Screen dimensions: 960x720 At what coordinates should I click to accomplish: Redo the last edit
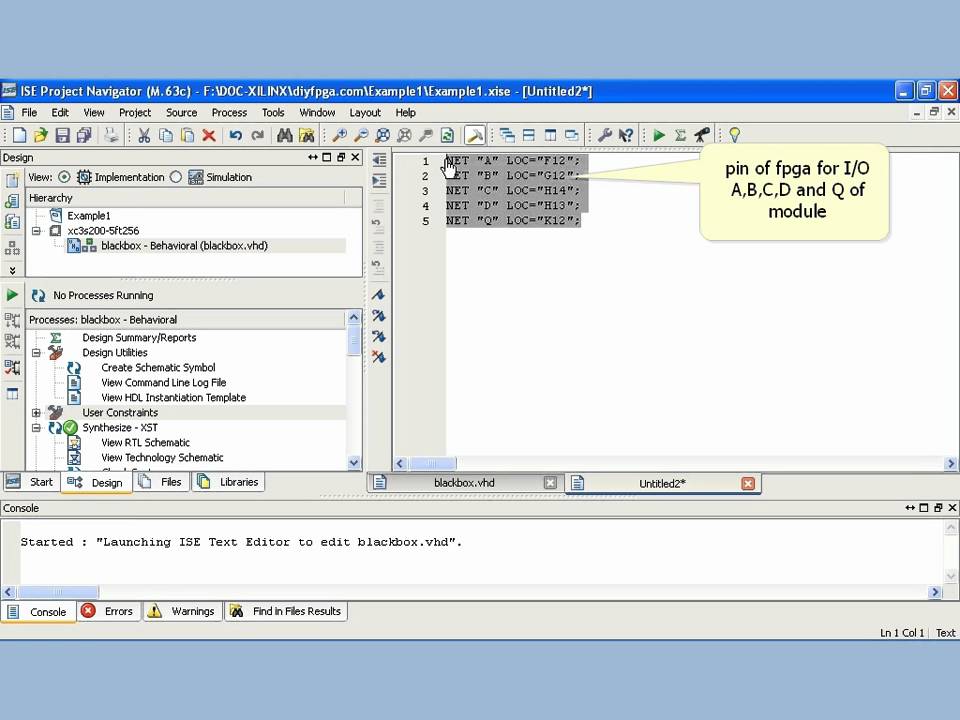pyautogui.click(x=257, y=135)
